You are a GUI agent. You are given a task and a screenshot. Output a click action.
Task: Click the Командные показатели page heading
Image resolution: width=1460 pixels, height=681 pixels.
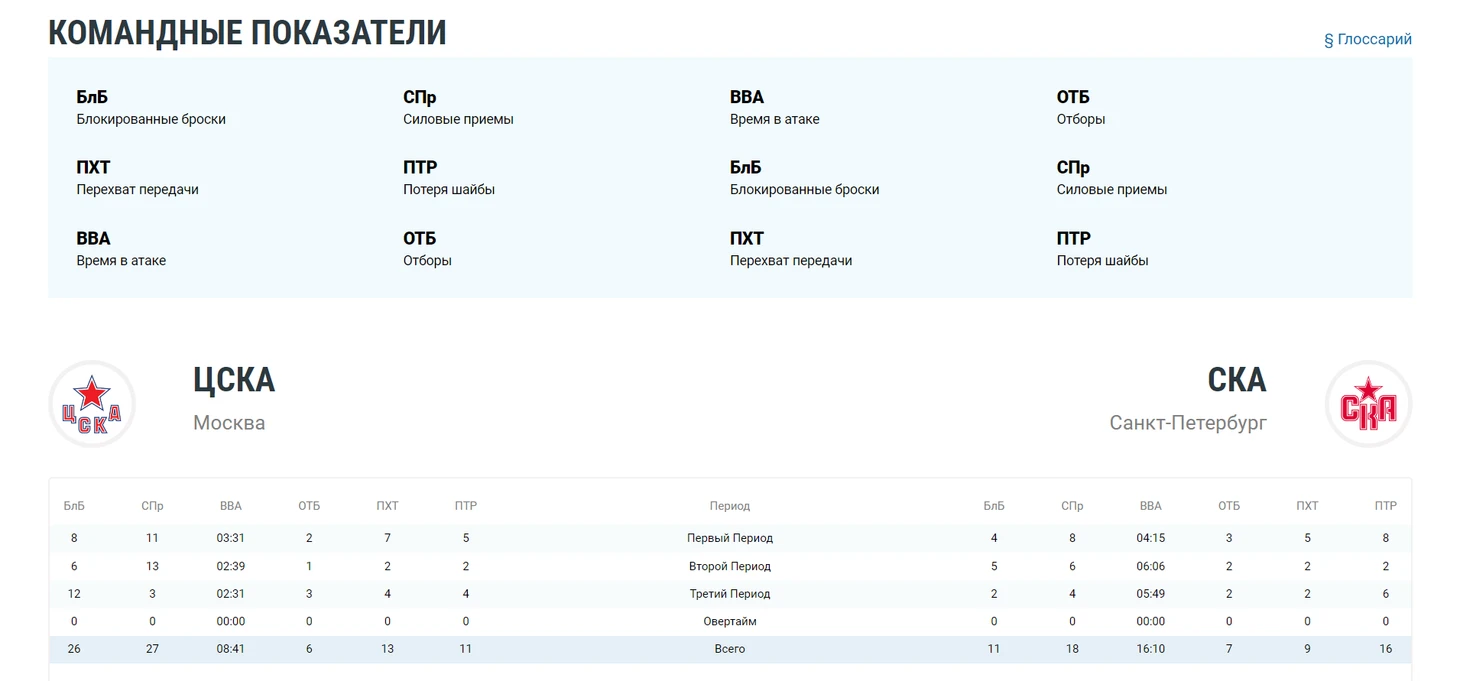tap(247, 33)
